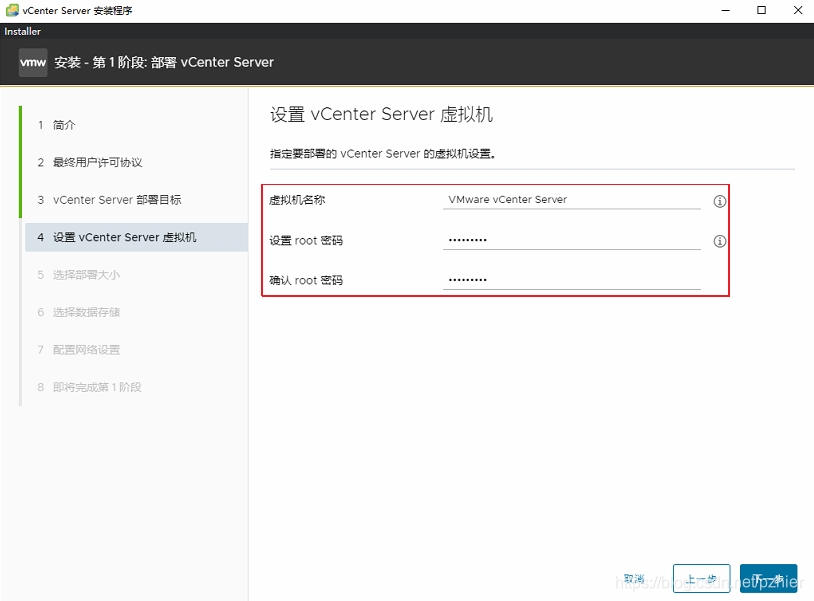Go to step 2 最终用户许可协议
This screenshot has height=601, width=814.
[90, 162]
